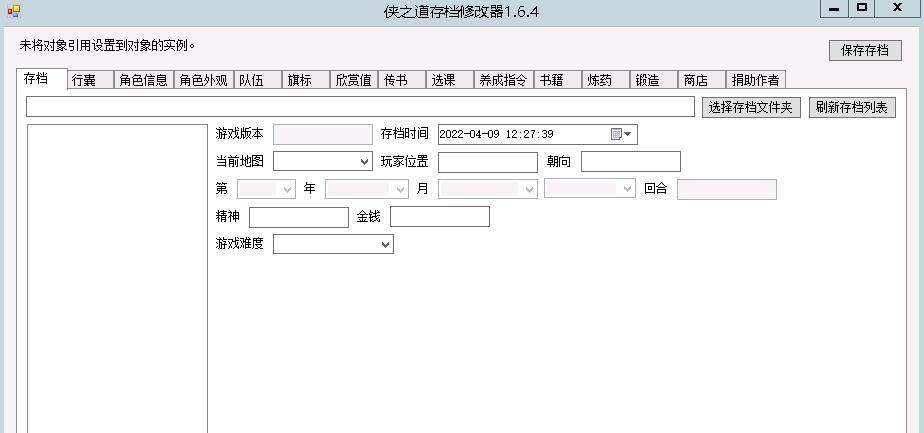The image size is (924, 433).
Task: Open the dropdown left of 回合
Action: 590,189
